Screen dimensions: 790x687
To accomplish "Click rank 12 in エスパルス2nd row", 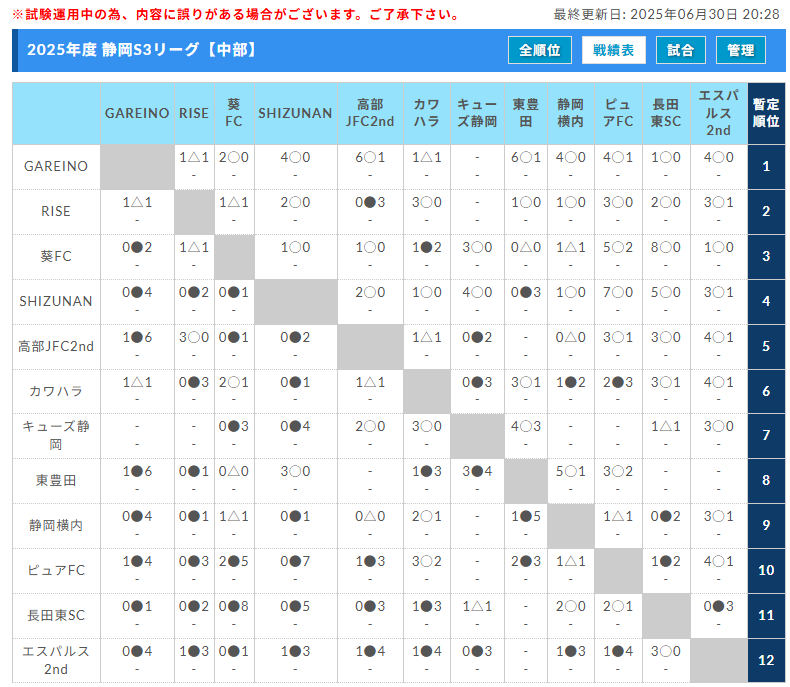I will [766, 660].
